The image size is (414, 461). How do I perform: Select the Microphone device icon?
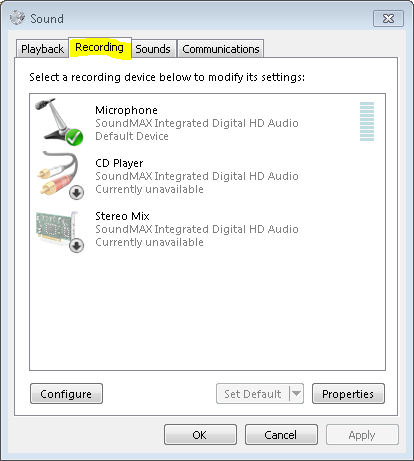pos(59,121)
